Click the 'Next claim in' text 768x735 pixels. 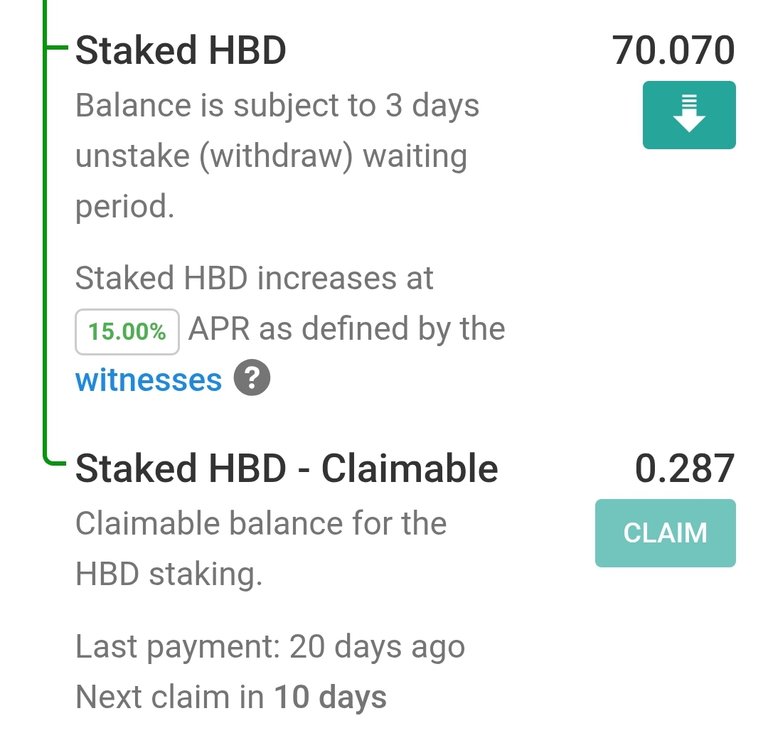click(x=169, y=696)
